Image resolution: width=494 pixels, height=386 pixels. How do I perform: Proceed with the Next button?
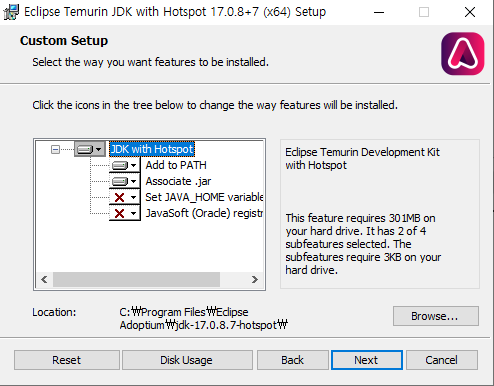[367, 360]
